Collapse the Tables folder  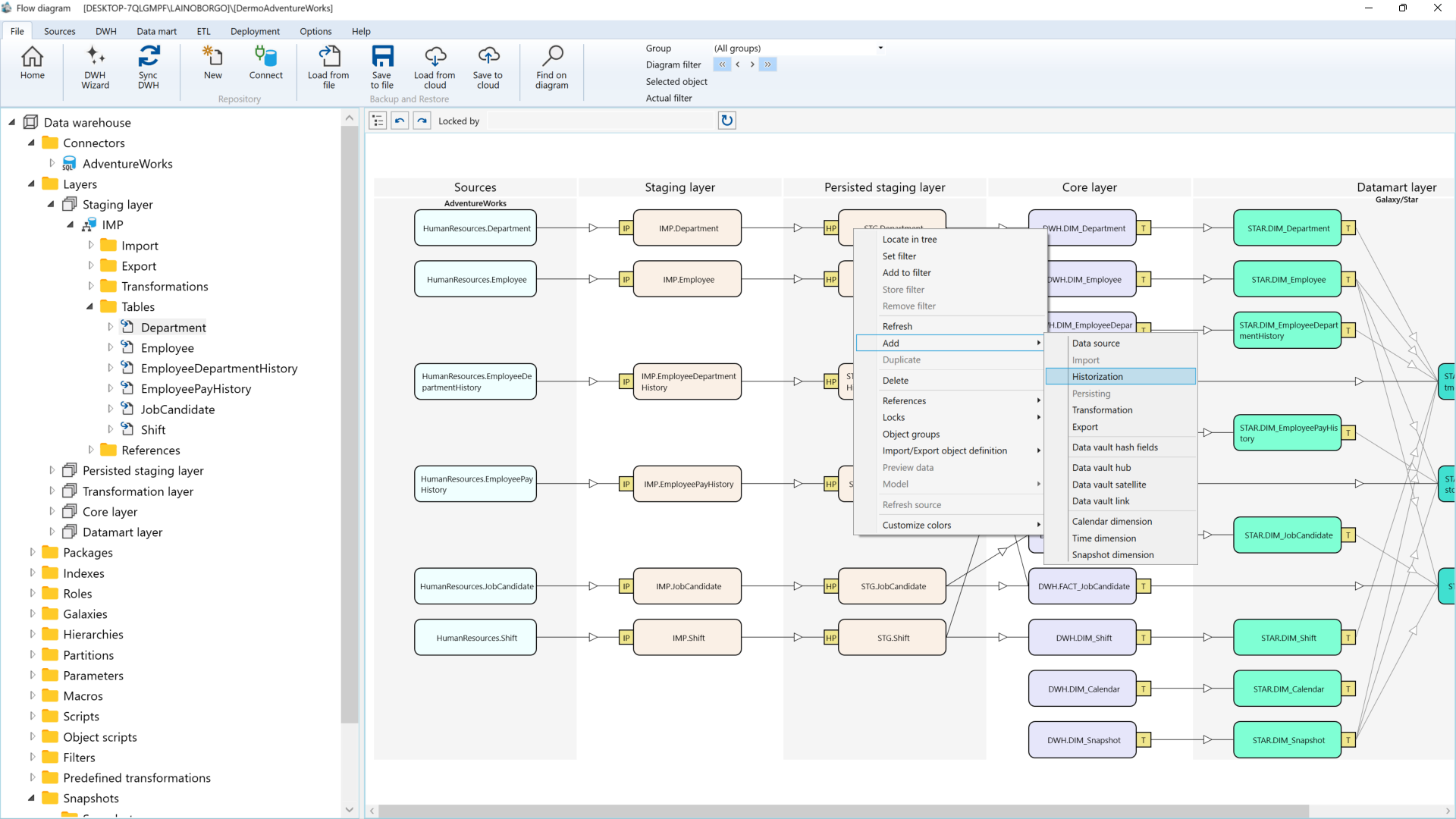(89, 306)
